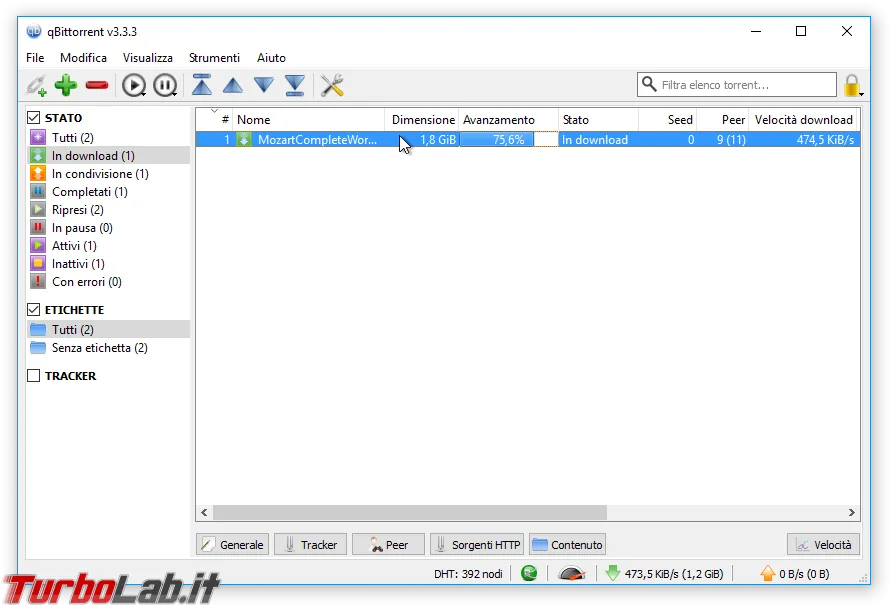892x607 pixels.
Task: Open the File menu
Action: pyautogui.click(x=35, y=57)
